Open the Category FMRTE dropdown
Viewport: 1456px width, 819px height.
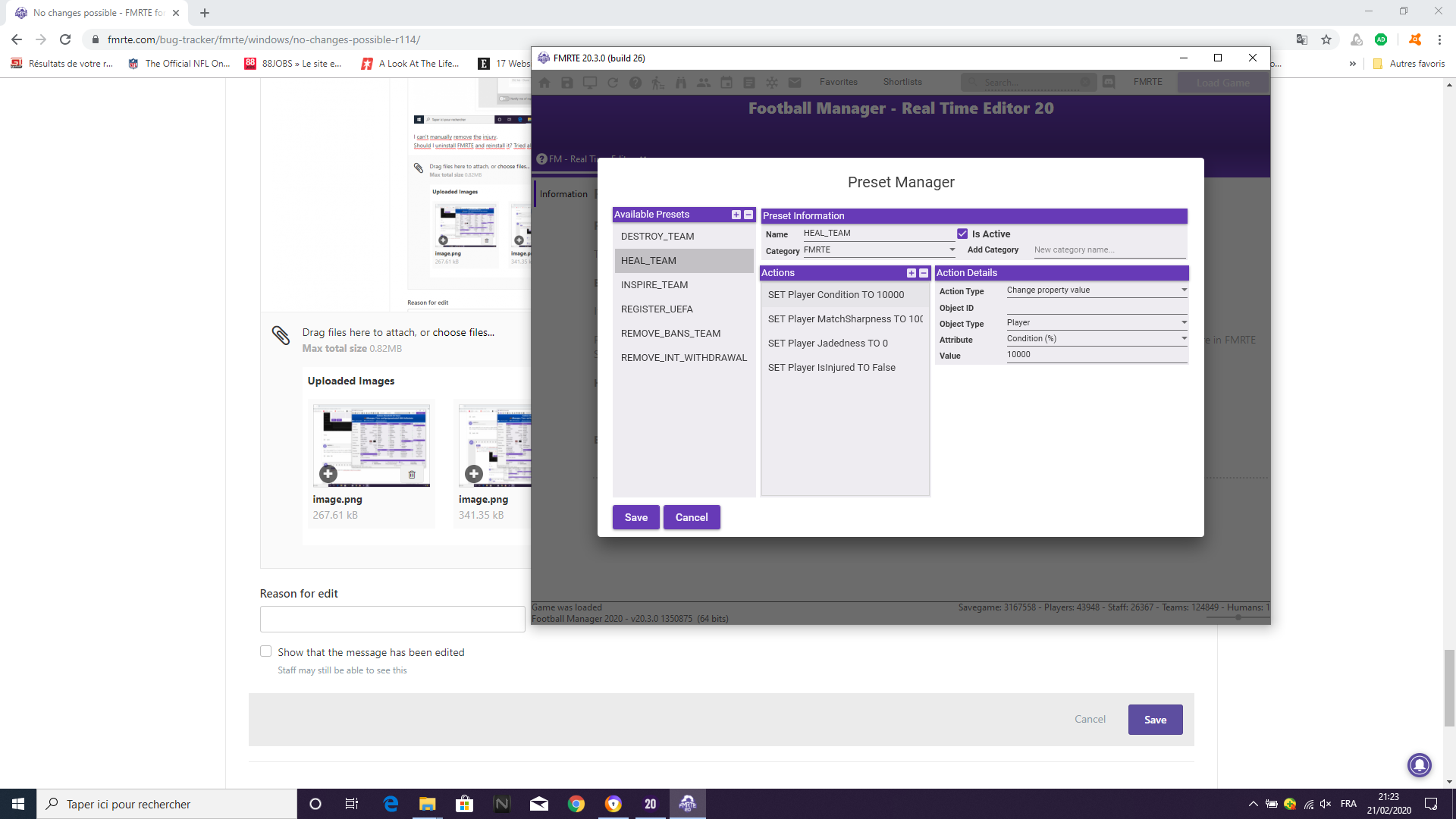880,250
